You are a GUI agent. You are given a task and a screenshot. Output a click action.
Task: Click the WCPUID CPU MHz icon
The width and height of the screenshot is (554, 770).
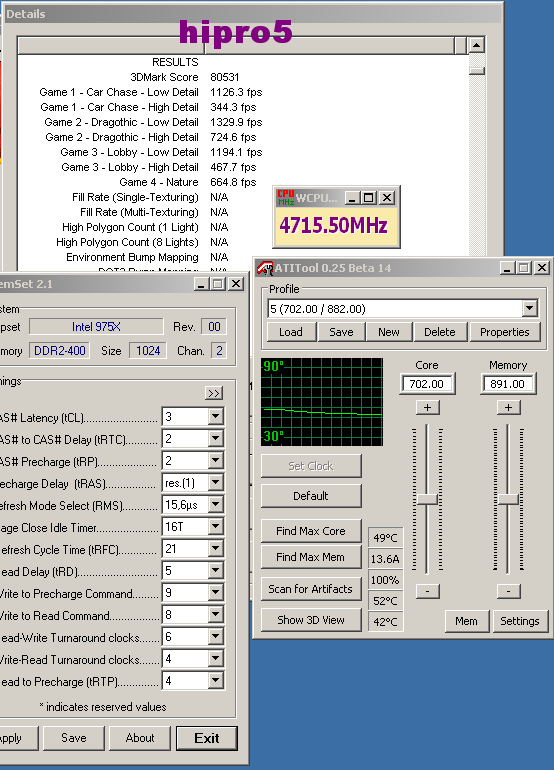pos(285,197)
